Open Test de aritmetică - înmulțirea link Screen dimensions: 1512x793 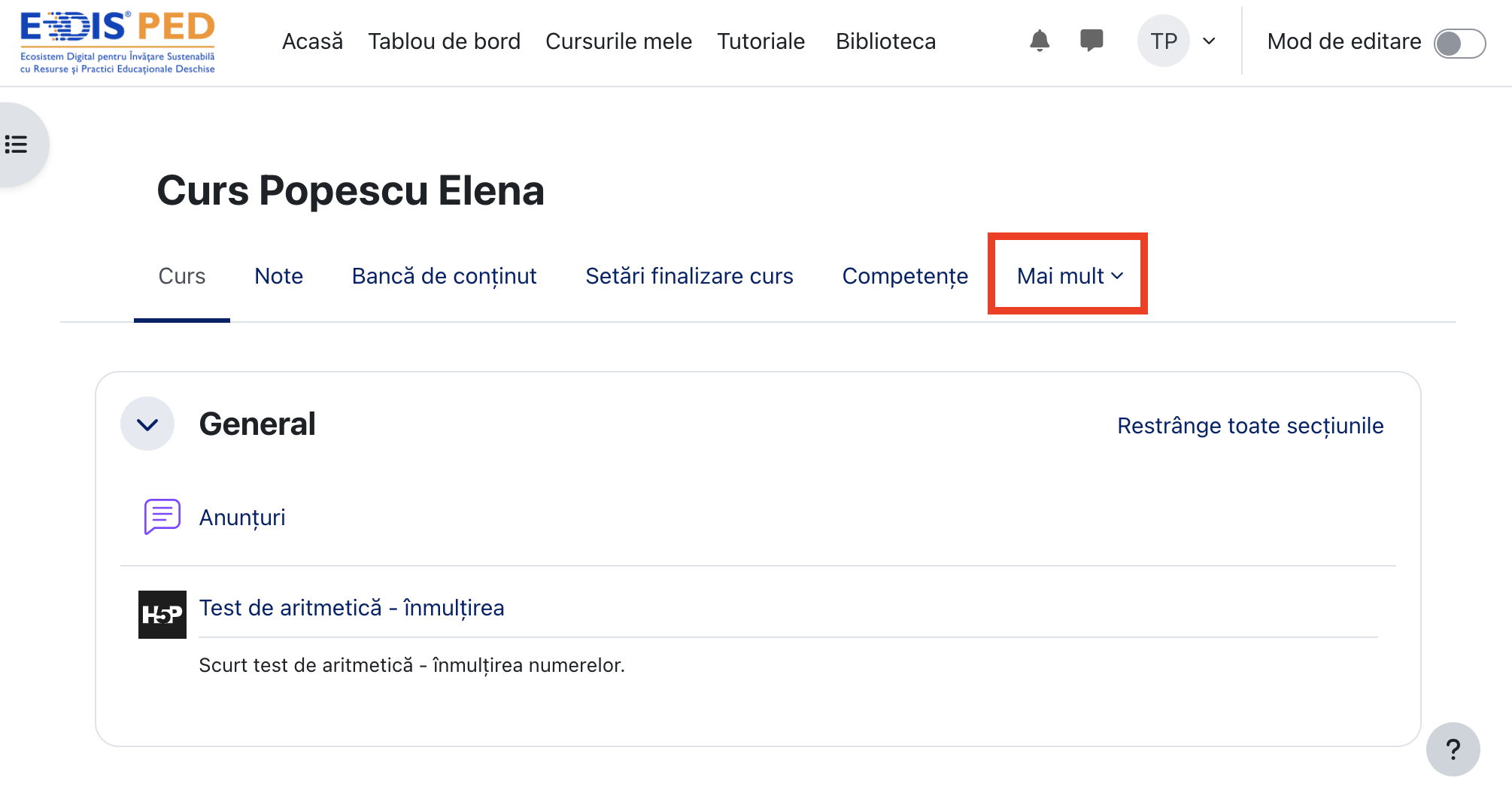pos(351,608)
